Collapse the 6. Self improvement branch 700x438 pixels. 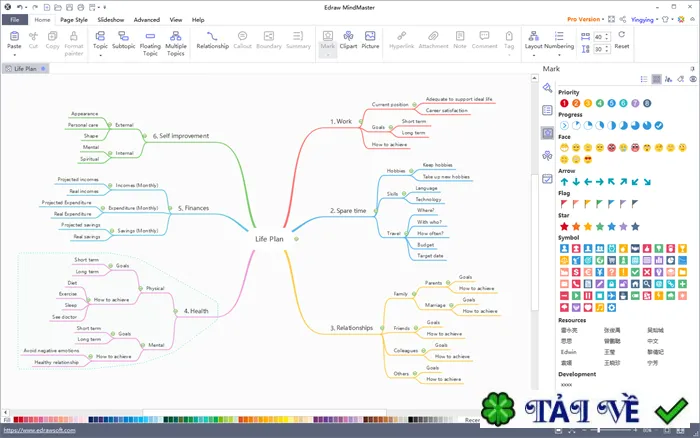click(145, 136)
